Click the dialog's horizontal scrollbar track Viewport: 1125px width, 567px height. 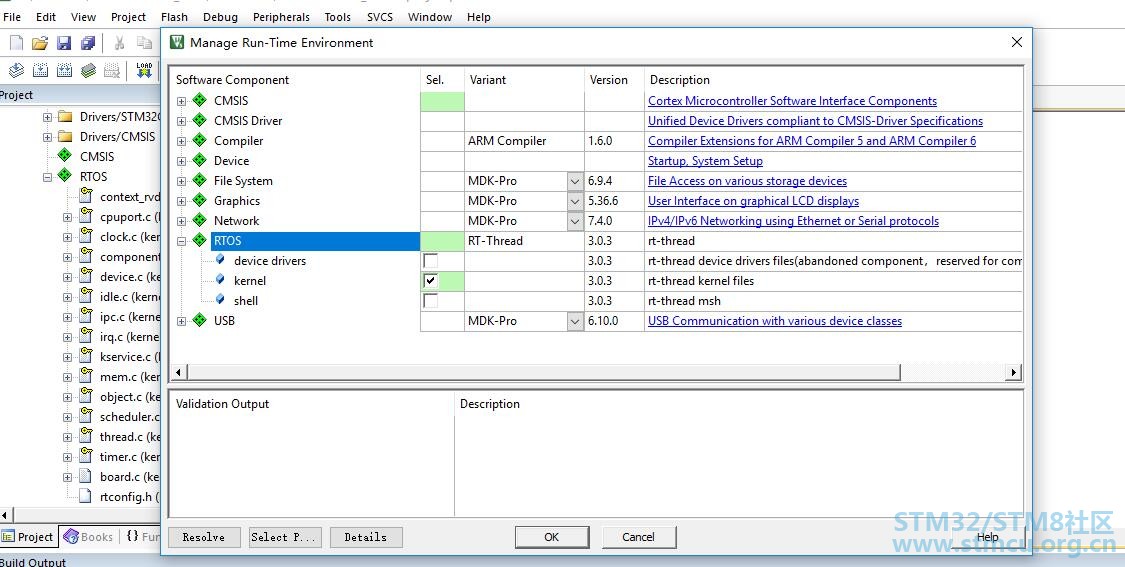coord(953,372)
